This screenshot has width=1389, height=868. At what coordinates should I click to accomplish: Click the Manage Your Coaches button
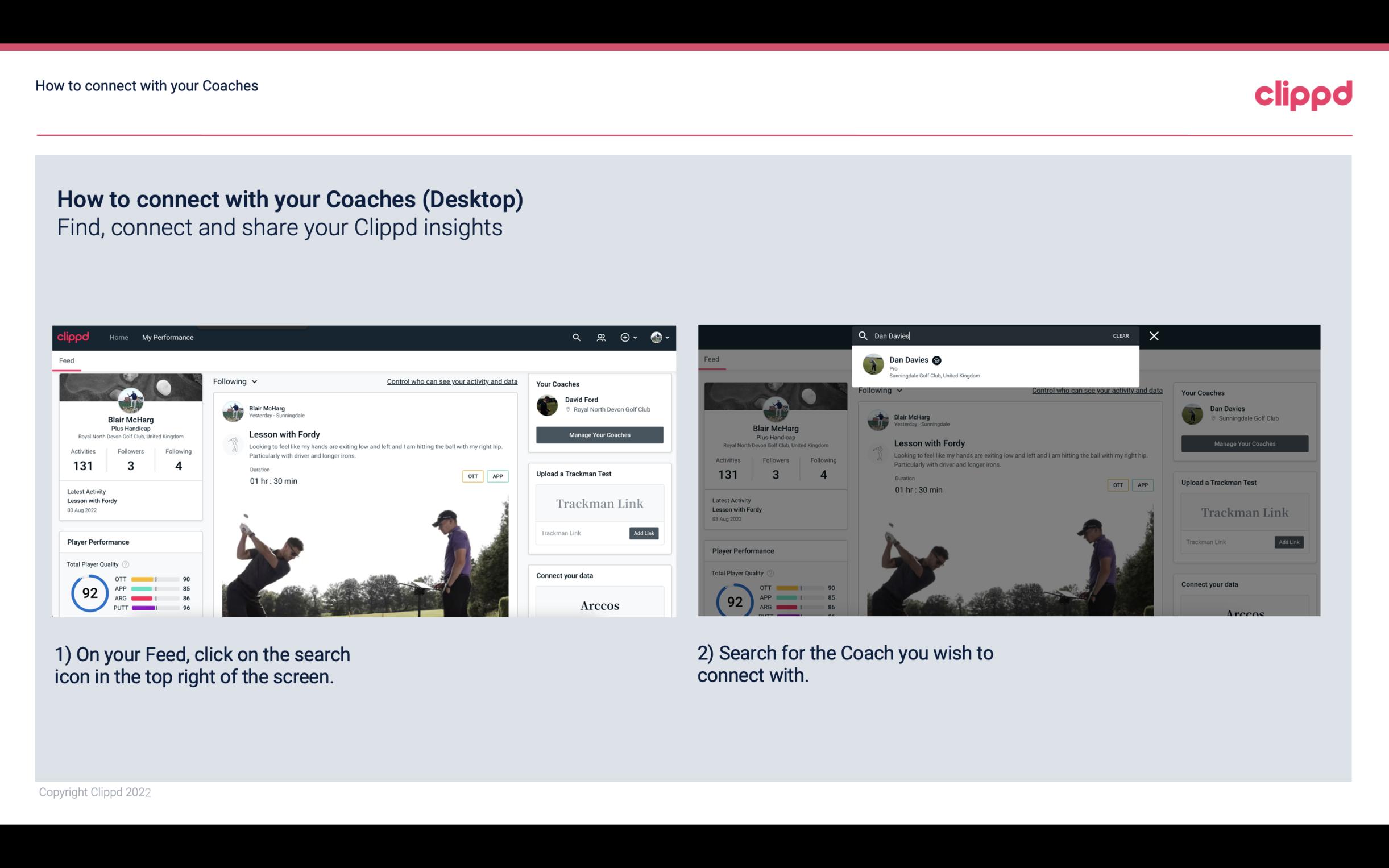coord(599,434)
